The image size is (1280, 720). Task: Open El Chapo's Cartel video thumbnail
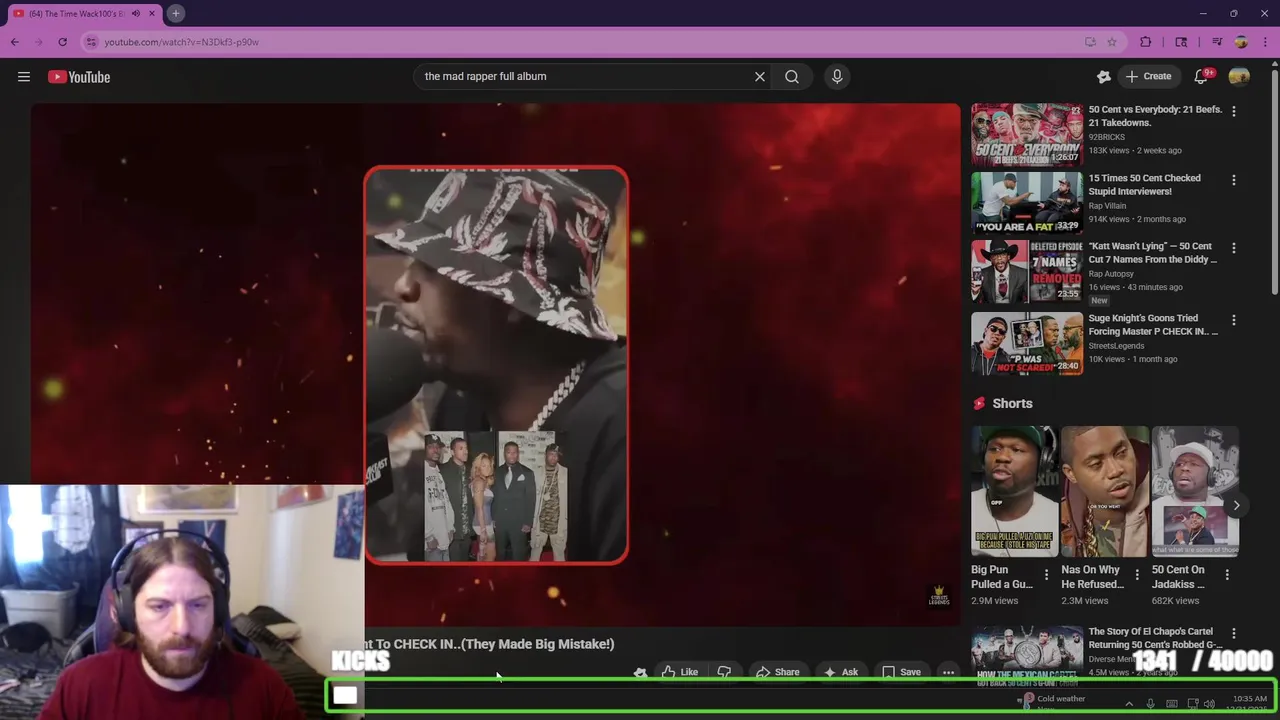pos(1027,657)
